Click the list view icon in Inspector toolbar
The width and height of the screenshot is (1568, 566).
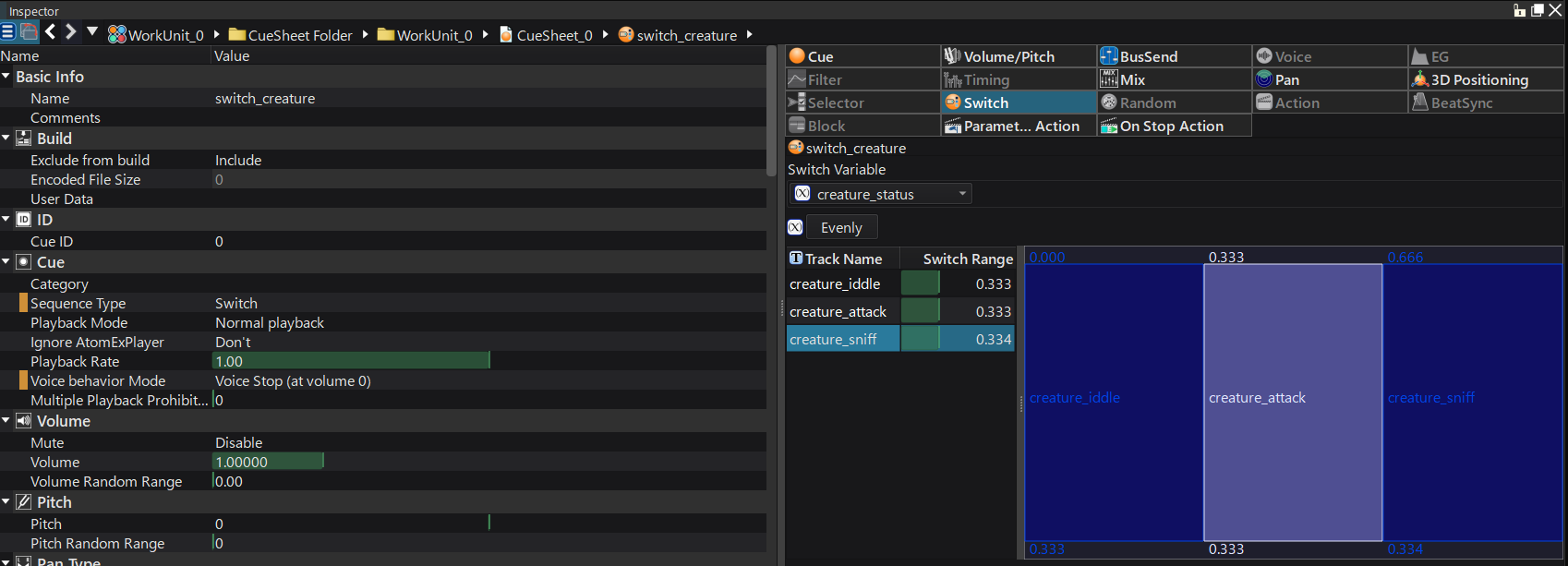pos(7,32)
